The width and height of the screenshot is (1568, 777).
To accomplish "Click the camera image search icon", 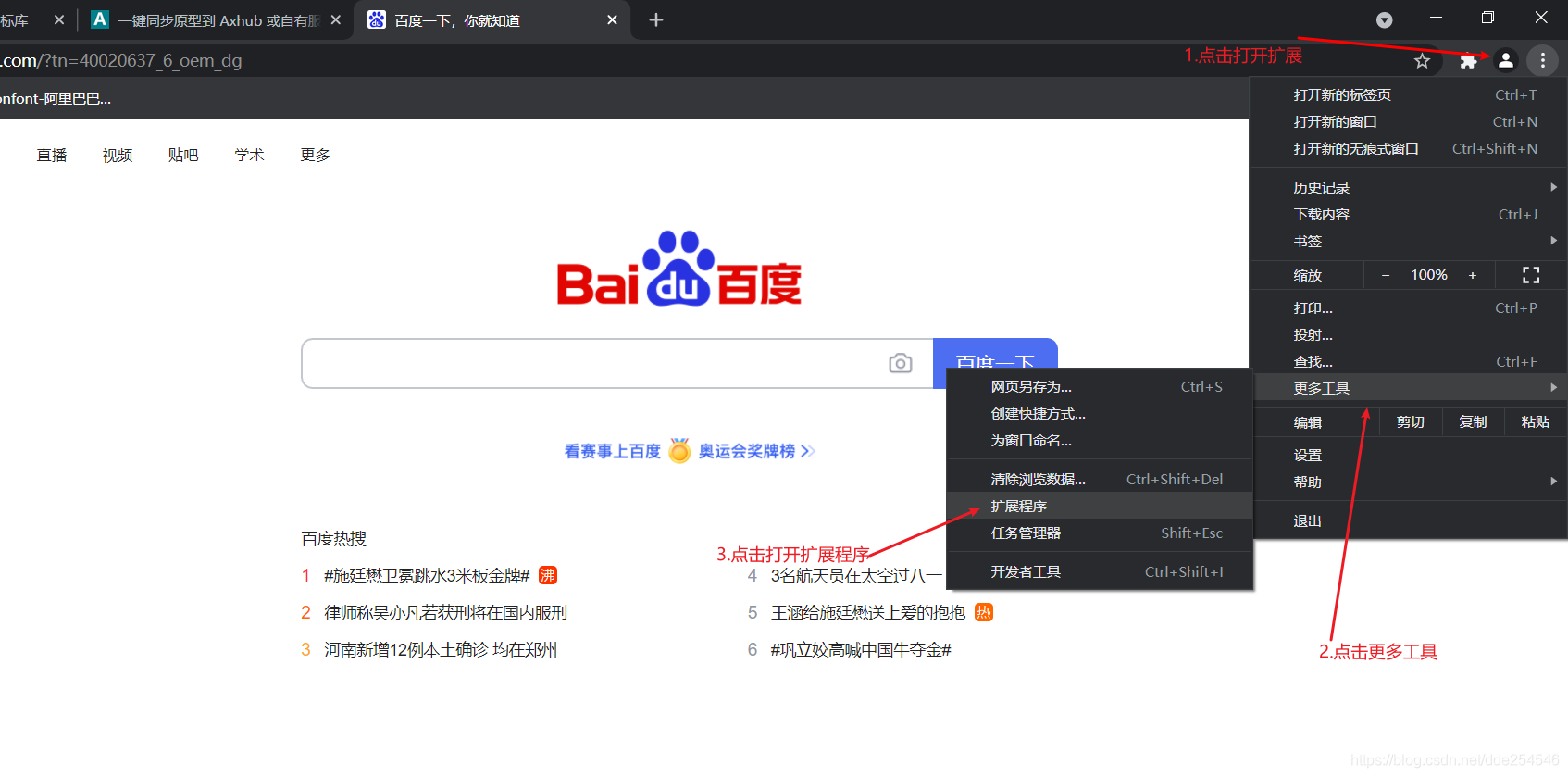I will [901, 363].
